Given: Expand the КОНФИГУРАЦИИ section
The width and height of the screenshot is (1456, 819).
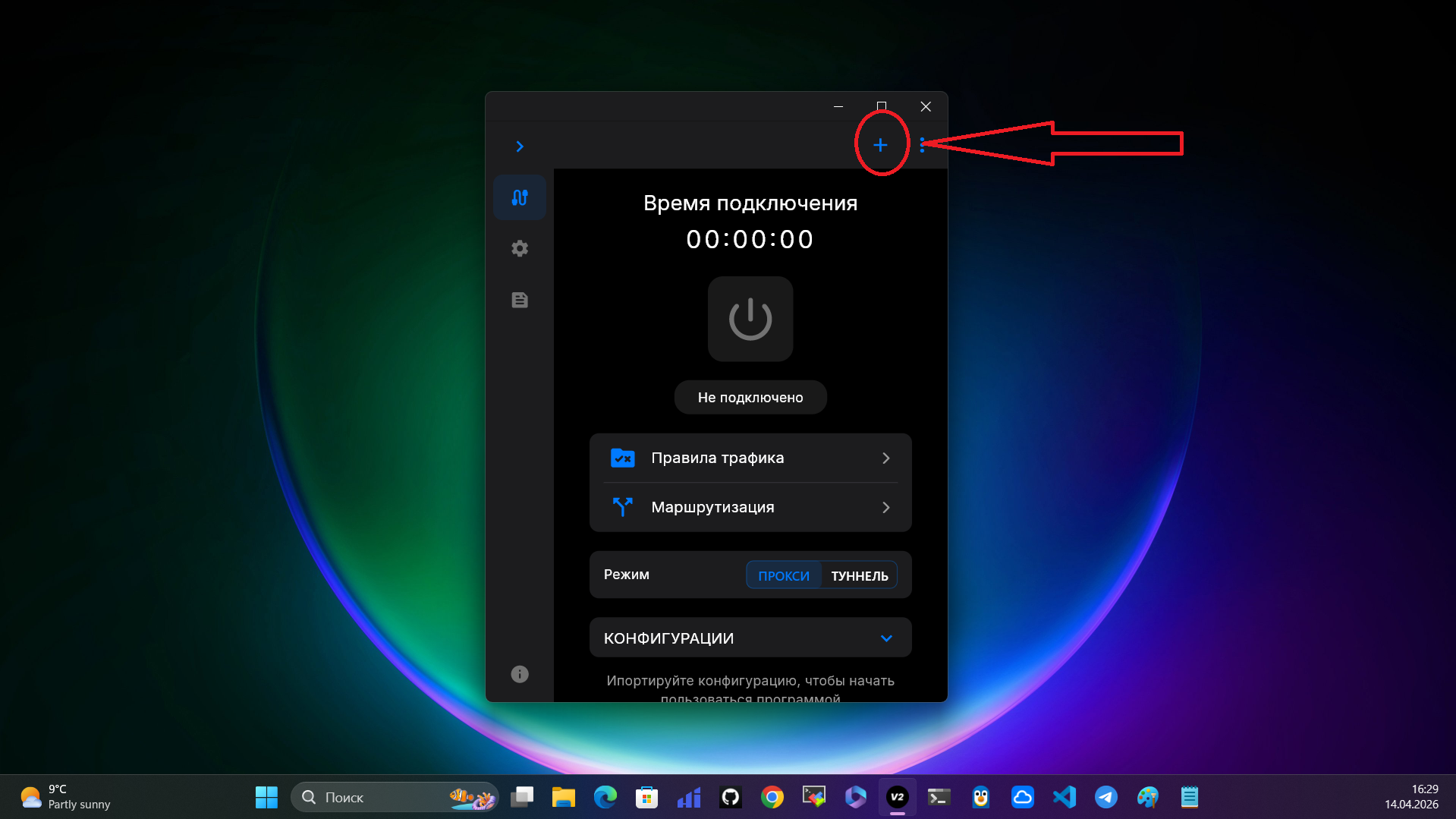Looking at the screenshot, I should pos(885,638).
